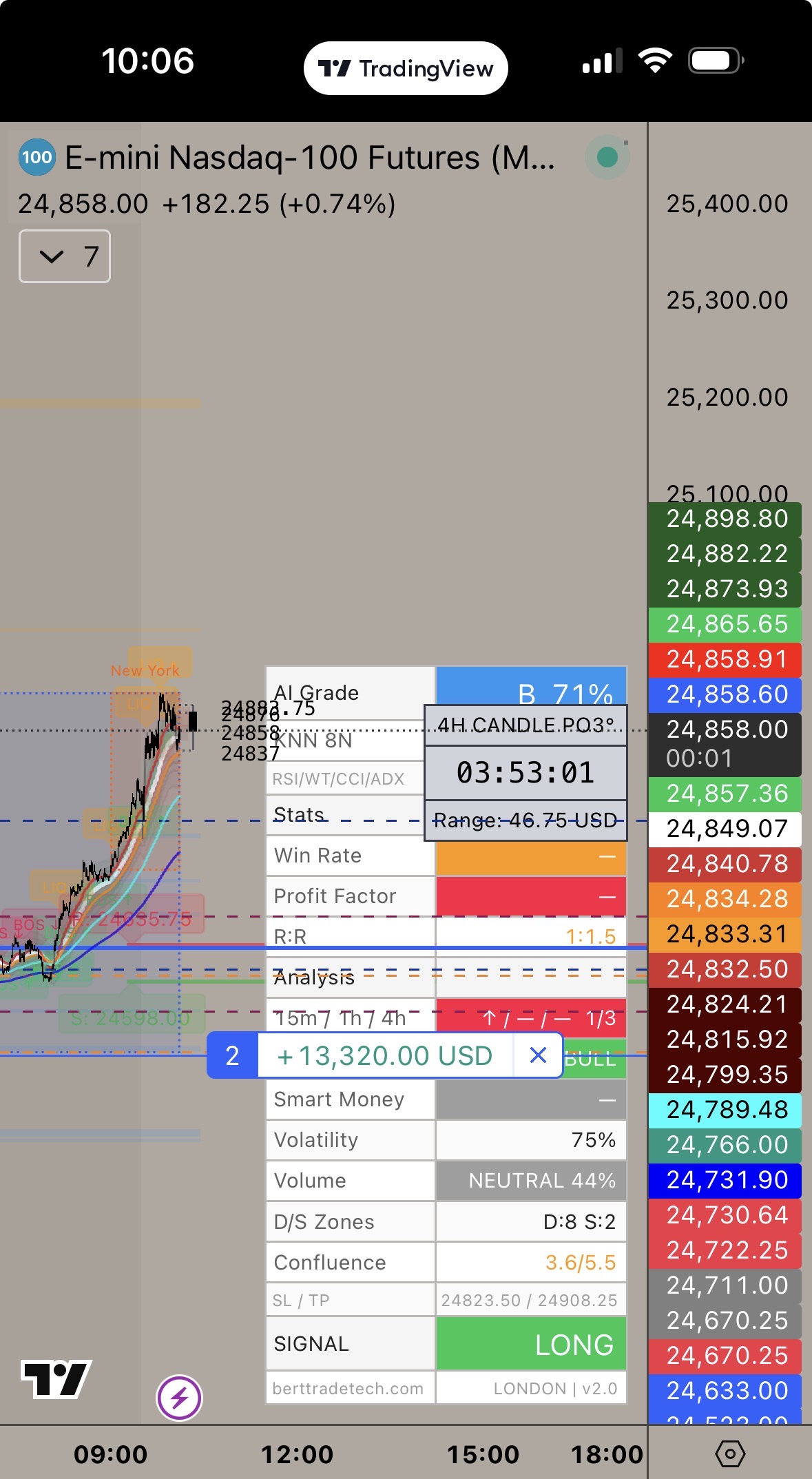Screen dimensions: 812x1479
Task: Close the open position with X button
Action: coord(538,1055)
